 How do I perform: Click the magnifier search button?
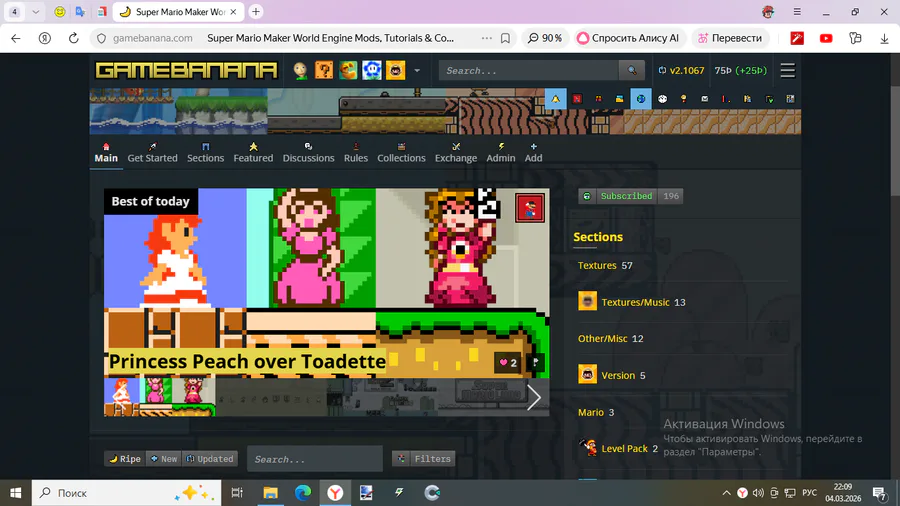pos(632,71)
